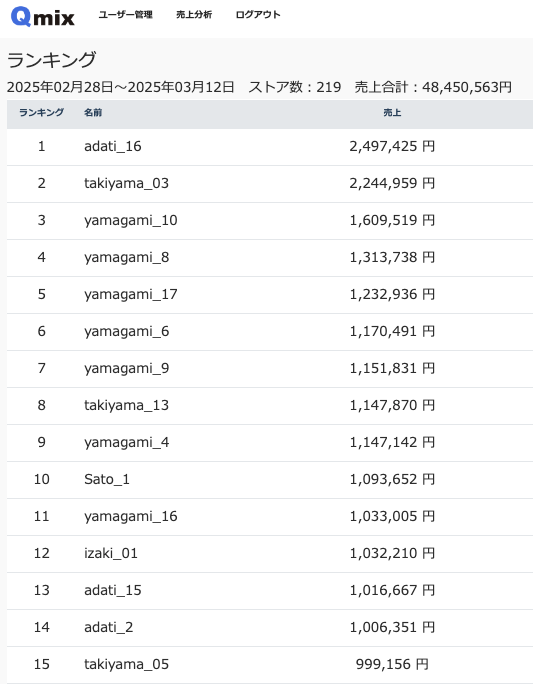Click the 売上 column header
Viewport: 533px width, 684px height.
click(x=392, y=113)
